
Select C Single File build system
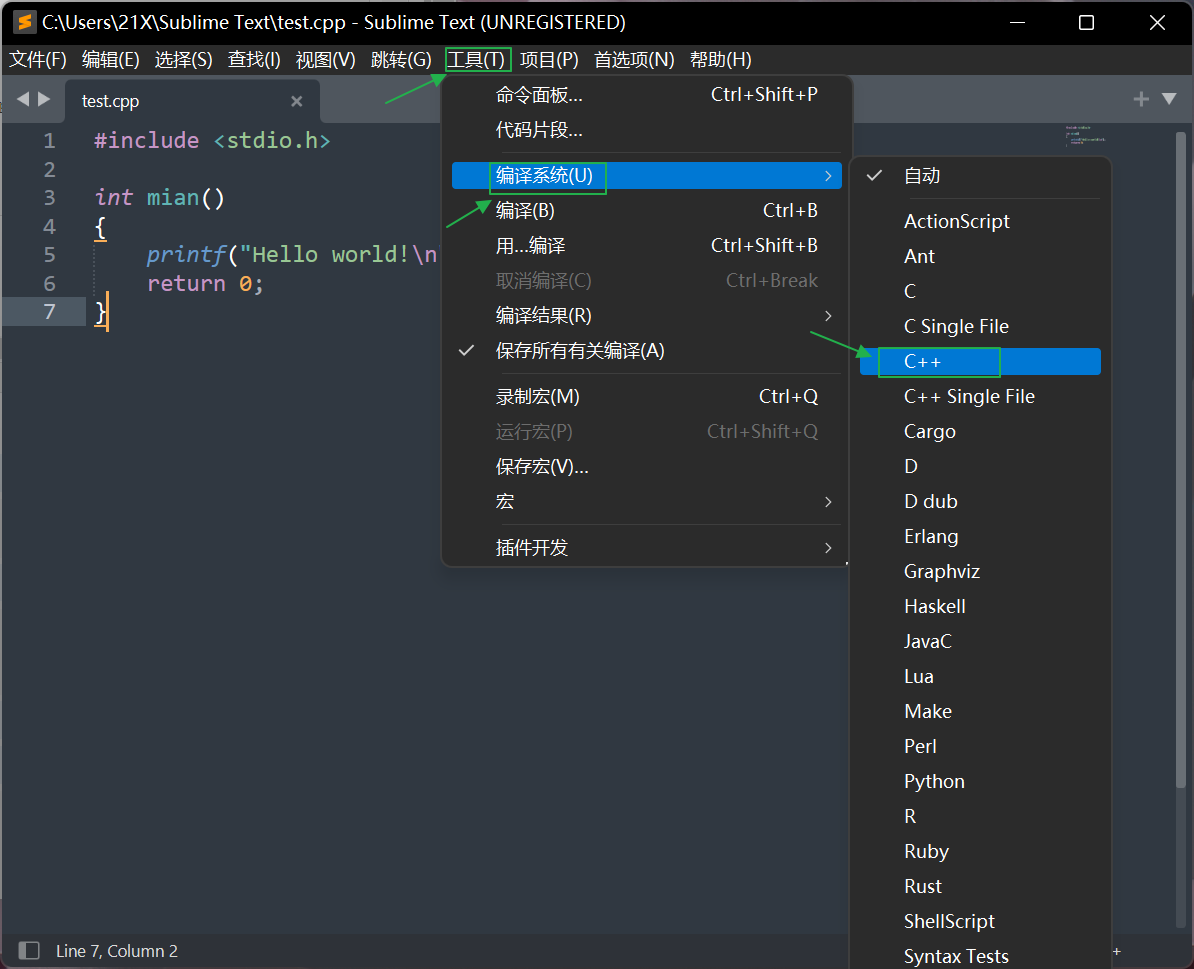click(980, 327)
